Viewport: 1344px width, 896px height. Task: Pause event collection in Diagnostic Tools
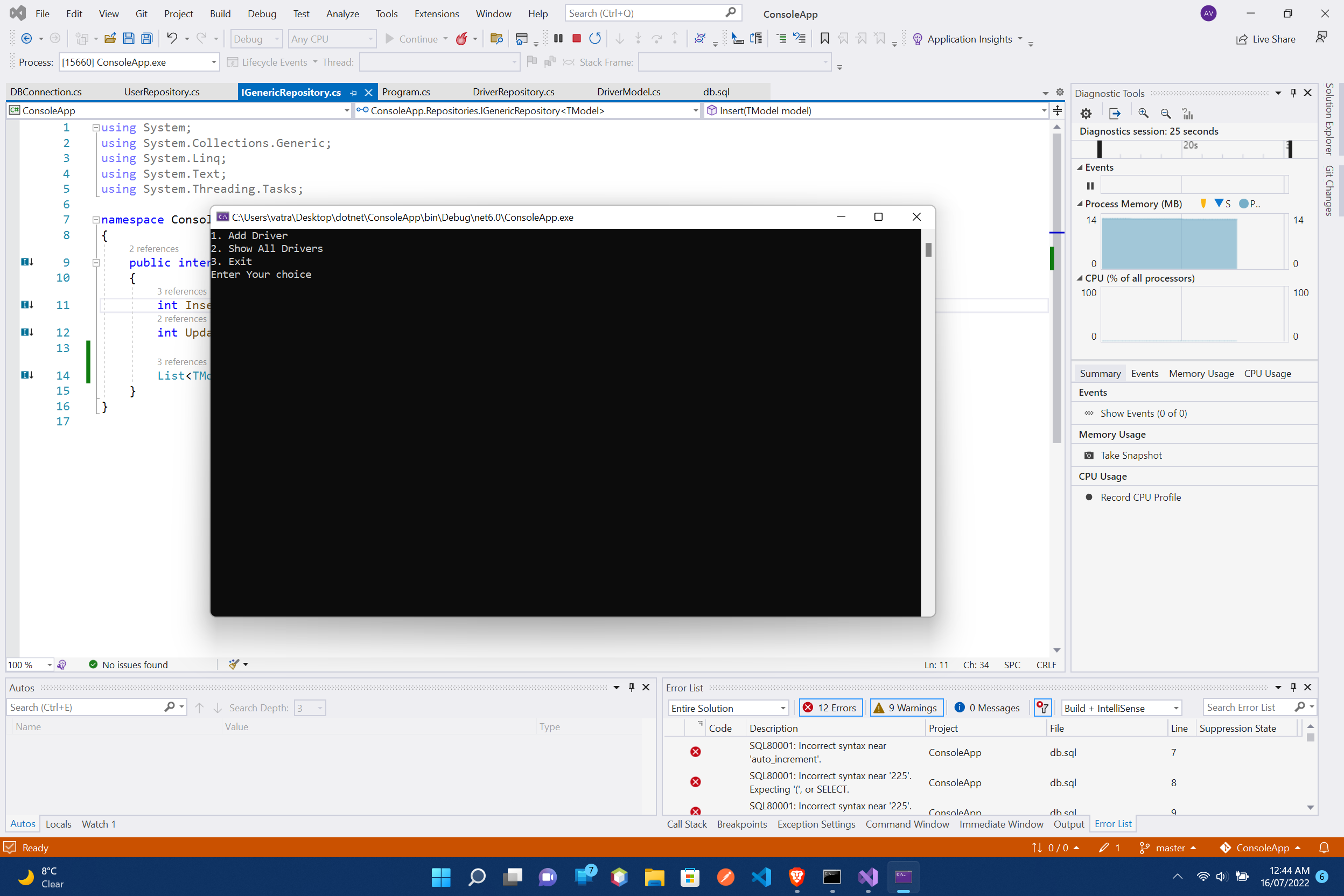coord(1090,185)
